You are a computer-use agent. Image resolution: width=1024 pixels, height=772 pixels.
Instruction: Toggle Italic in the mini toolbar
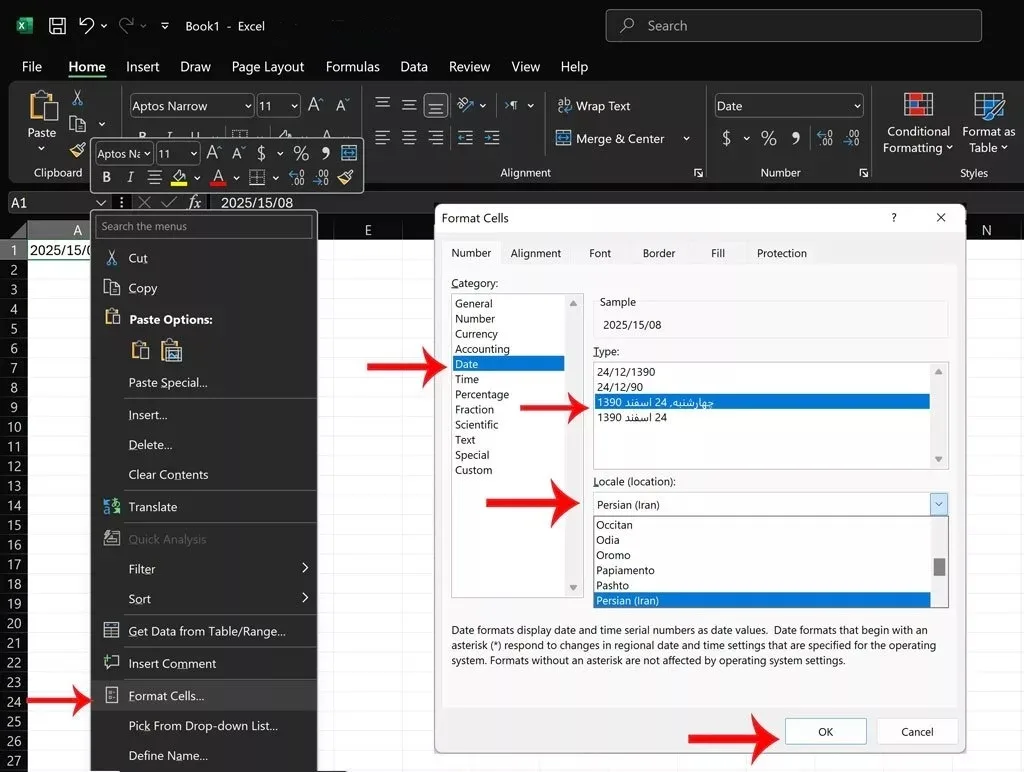(130, 177)
